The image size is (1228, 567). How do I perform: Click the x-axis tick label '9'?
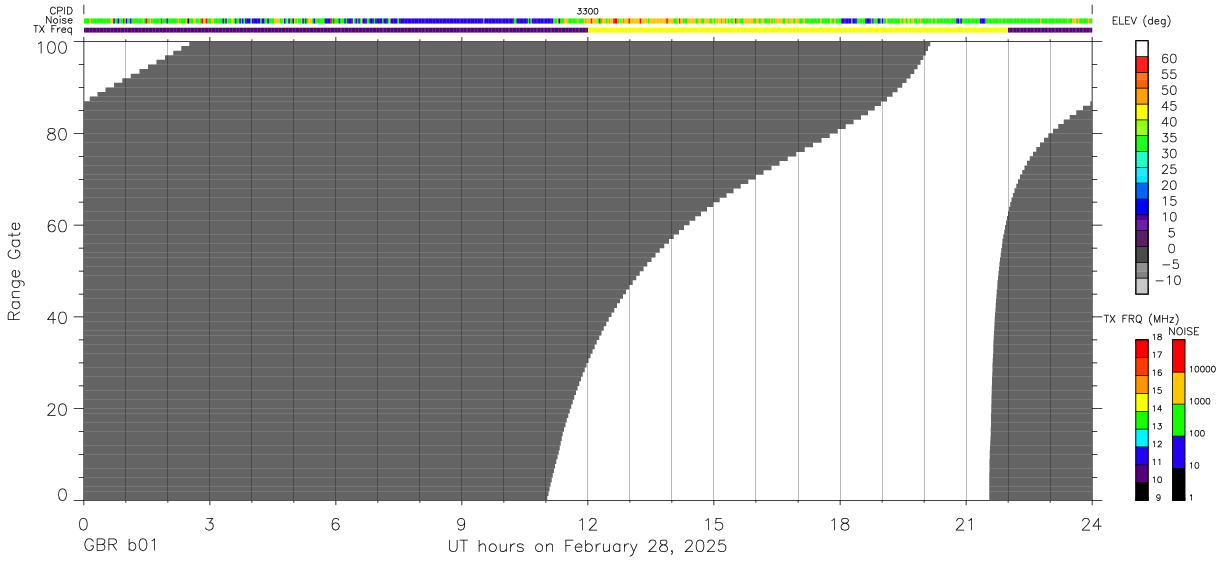pos(461,523)
